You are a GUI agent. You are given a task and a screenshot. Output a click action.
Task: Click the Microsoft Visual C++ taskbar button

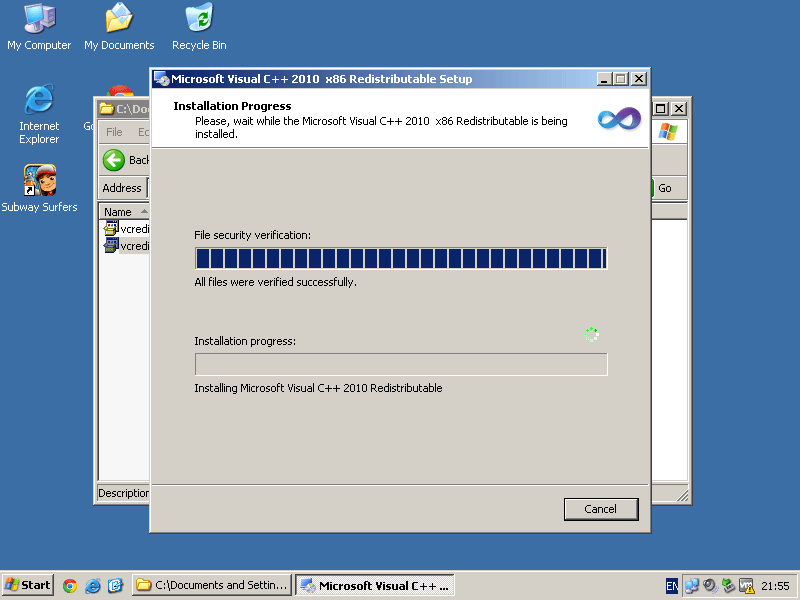[375, 585]
